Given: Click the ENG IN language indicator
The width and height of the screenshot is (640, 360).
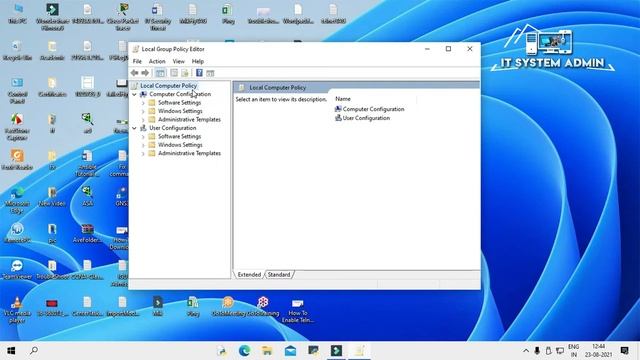Looking at the screenshot, I should tap(573, 351).
